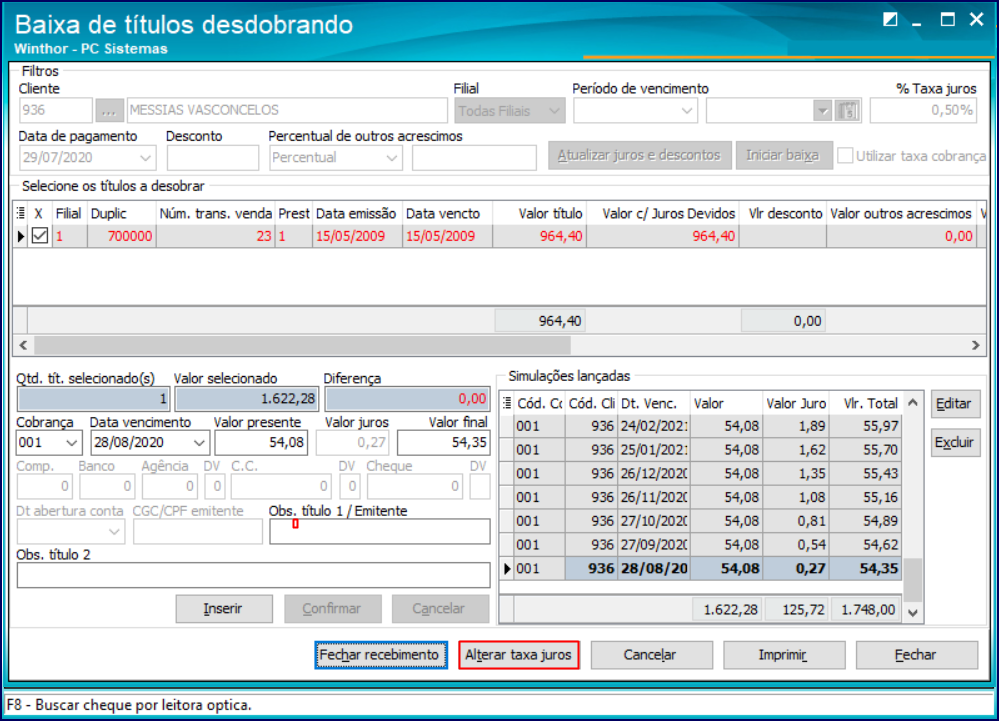Click the Excluir simulation button

954,443
